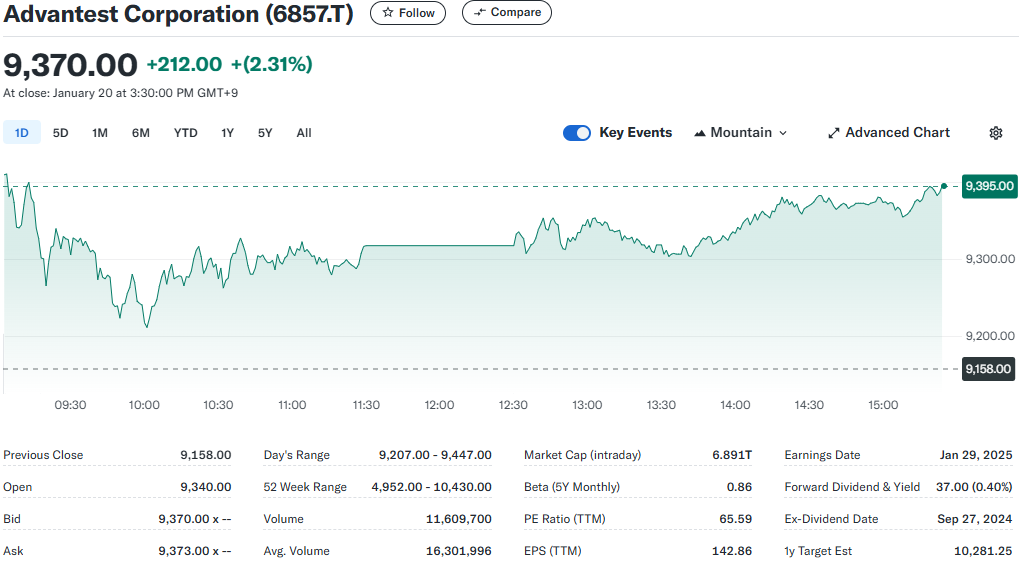Click the current price 9,395.00 label
Screen dimensions: 1025x576
pyautogui.click(x=989, y=186)
